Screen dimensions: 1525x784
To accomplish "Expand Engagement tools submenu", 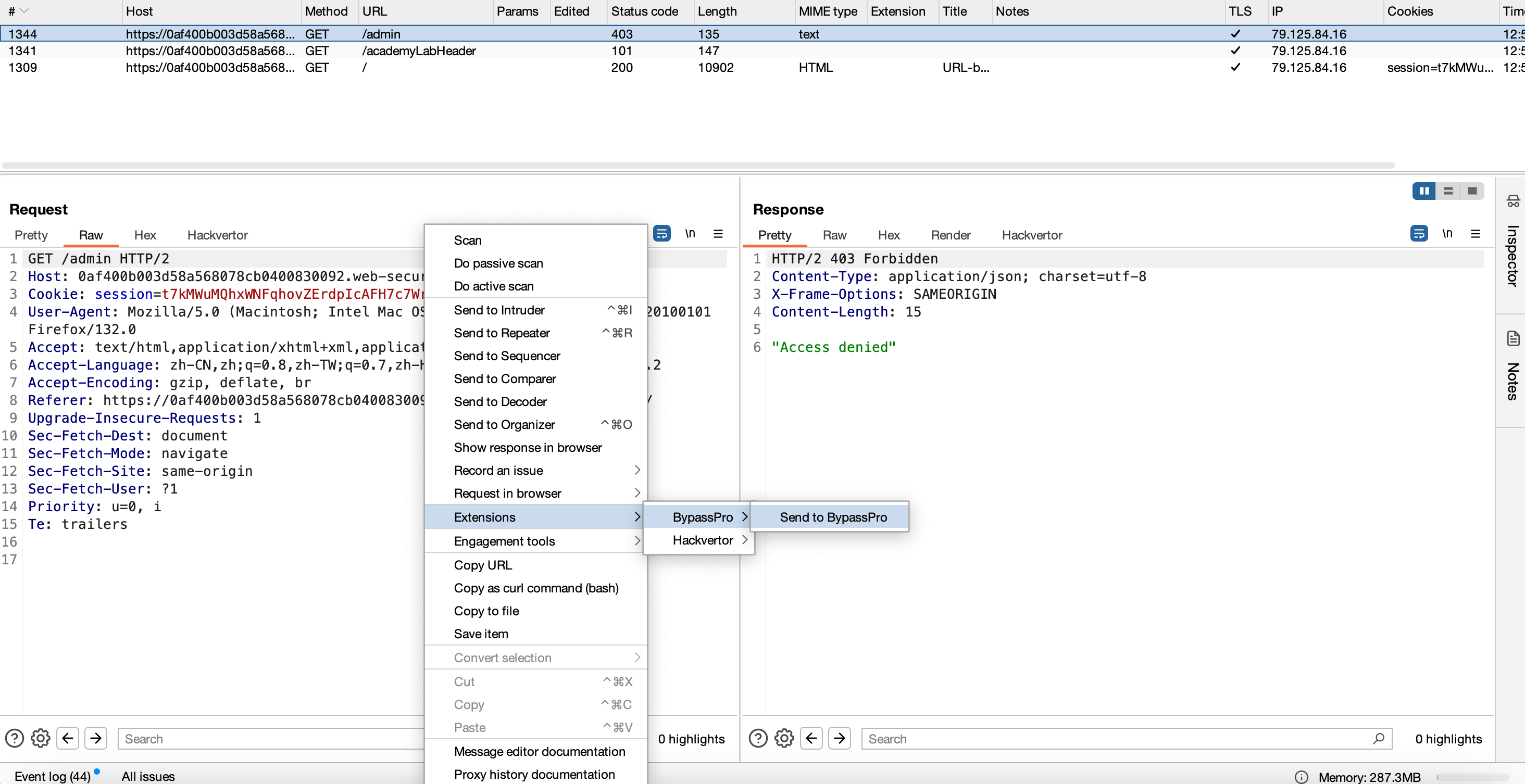I will [x=536, y=541].
